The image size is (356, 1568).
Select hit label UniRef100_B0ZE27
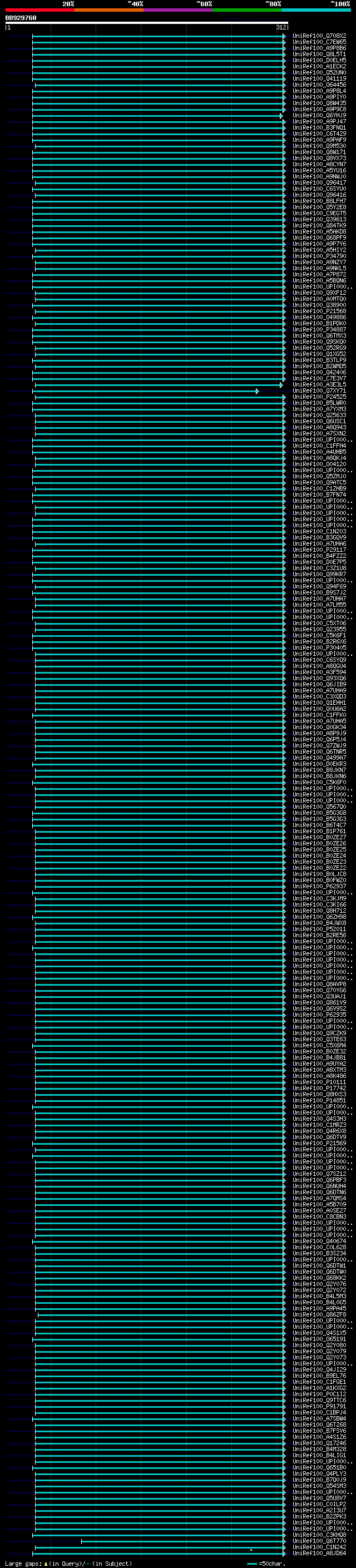click(319, 837)
